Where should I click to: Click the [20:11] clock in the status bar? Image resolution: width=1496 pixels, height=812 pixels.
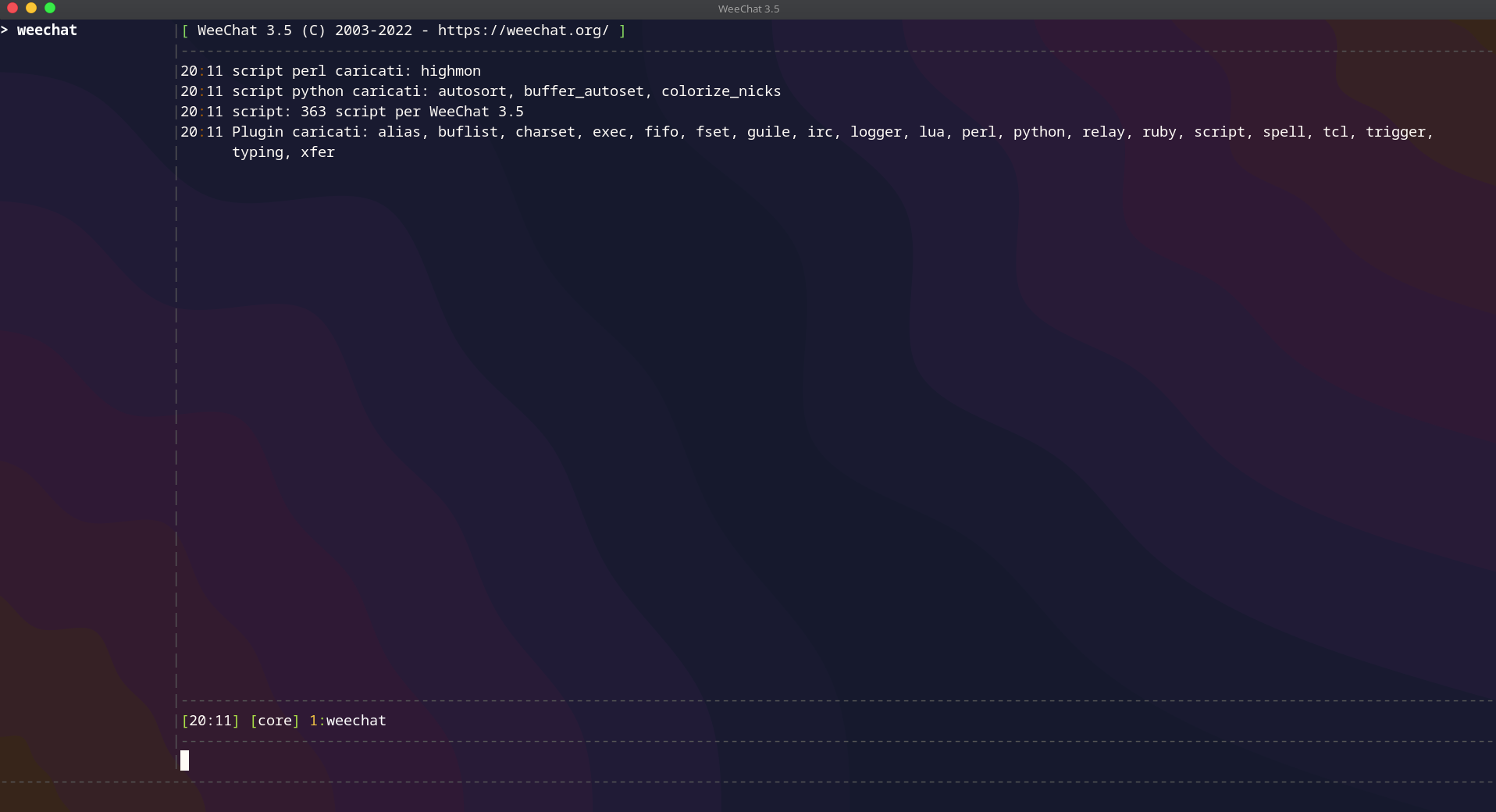tap(210, 721)
